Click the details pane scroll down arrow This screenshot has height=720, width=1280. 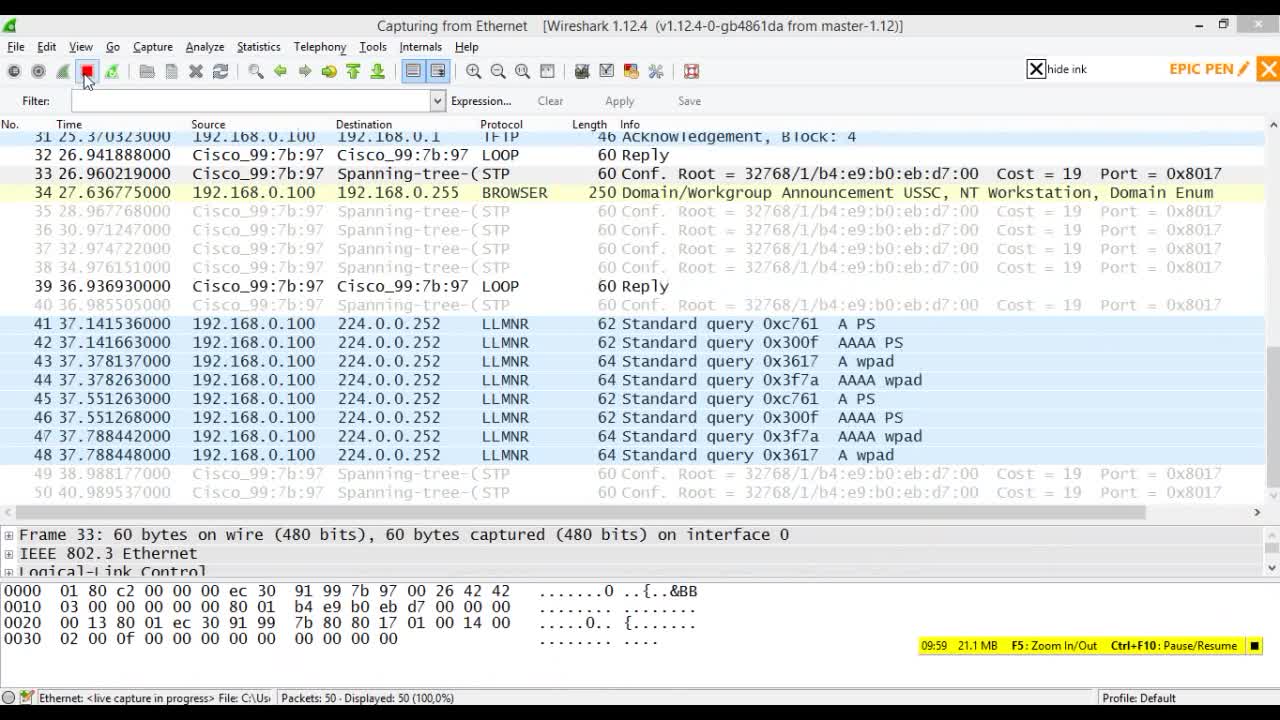click(x=1272, y=568)
